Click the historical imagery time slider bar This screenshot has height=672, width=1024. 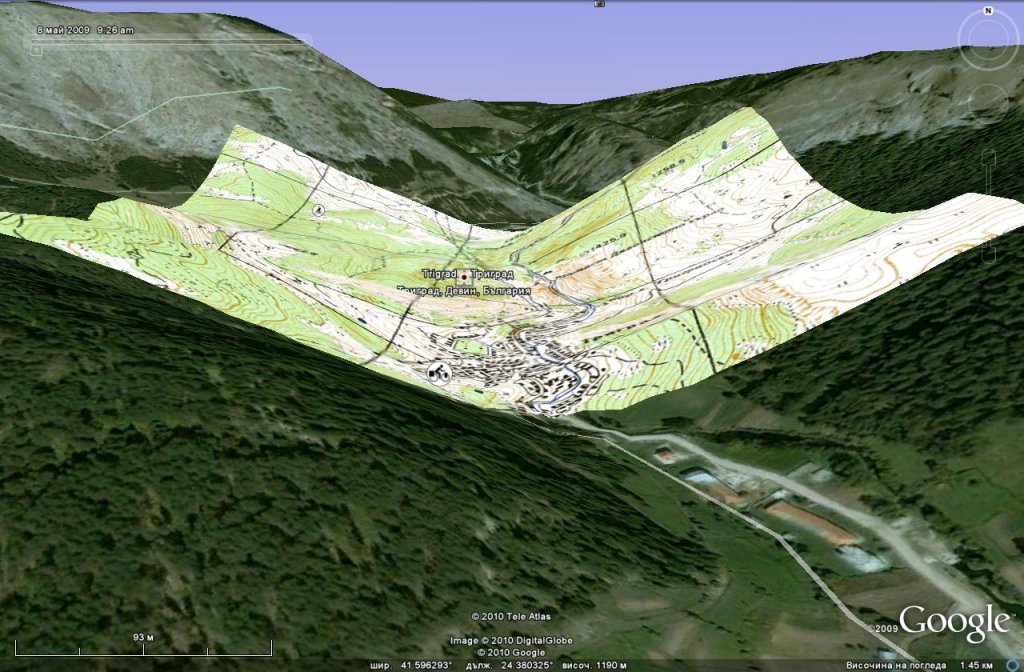pos(168,42)
